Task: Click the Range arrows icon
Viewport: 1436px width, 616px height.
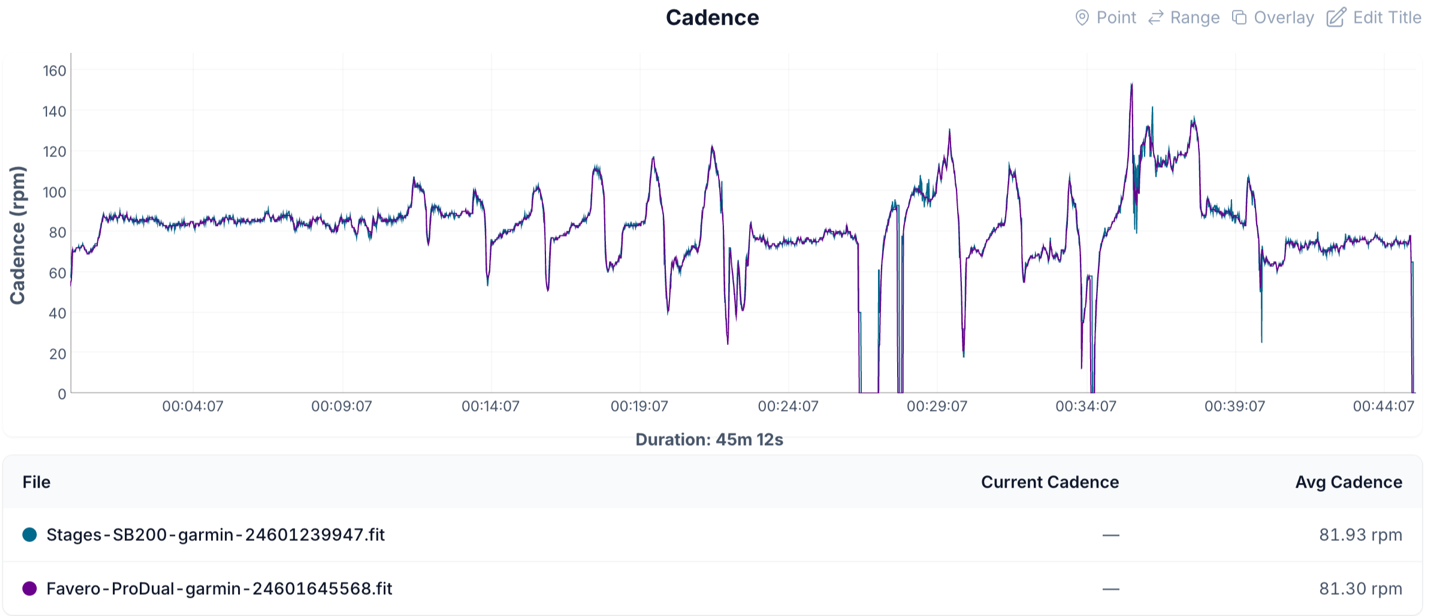Action: coord(1156,18)
